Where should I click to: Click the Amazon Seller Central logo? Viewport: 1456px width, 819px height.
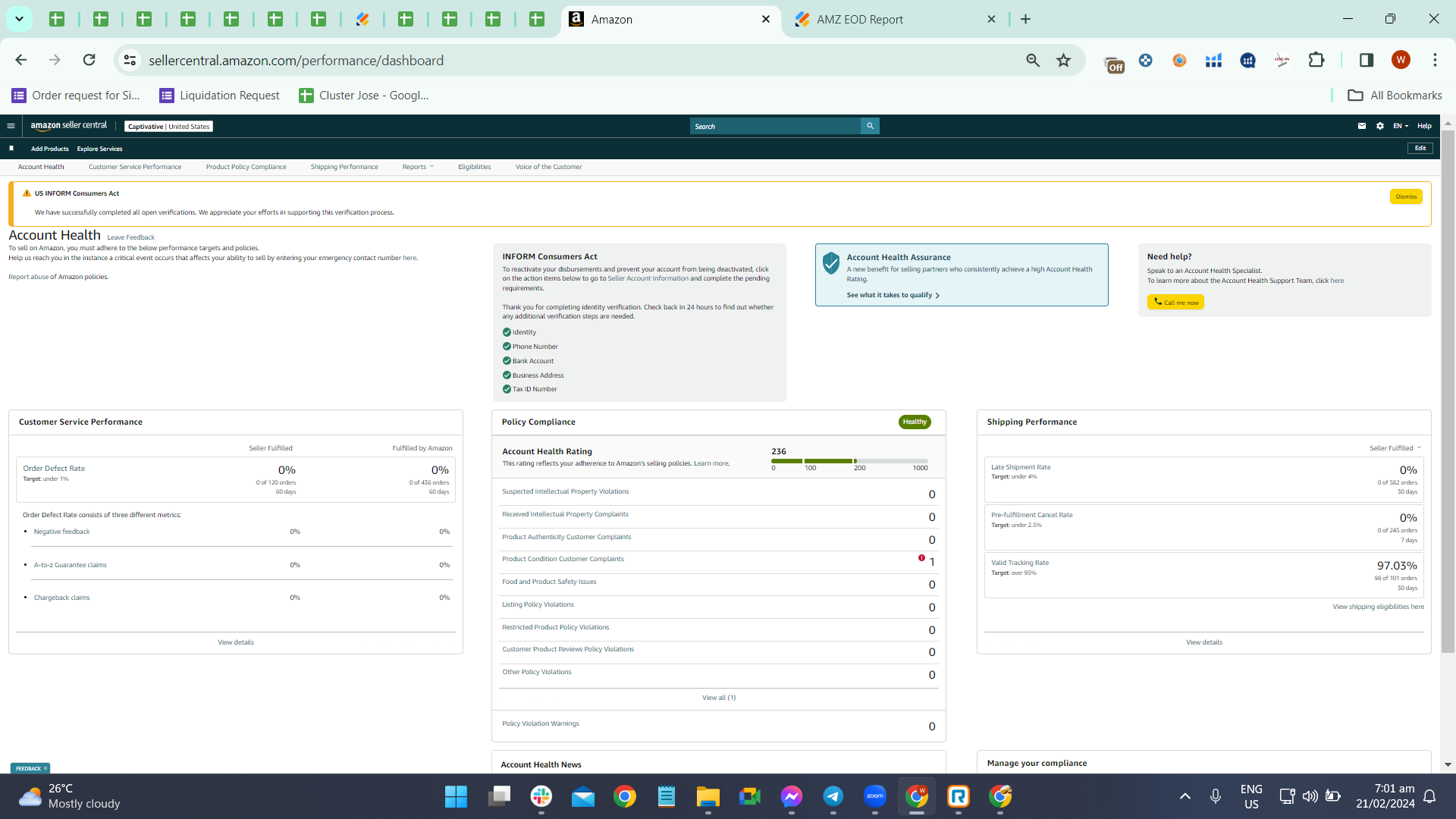(69, 126)
